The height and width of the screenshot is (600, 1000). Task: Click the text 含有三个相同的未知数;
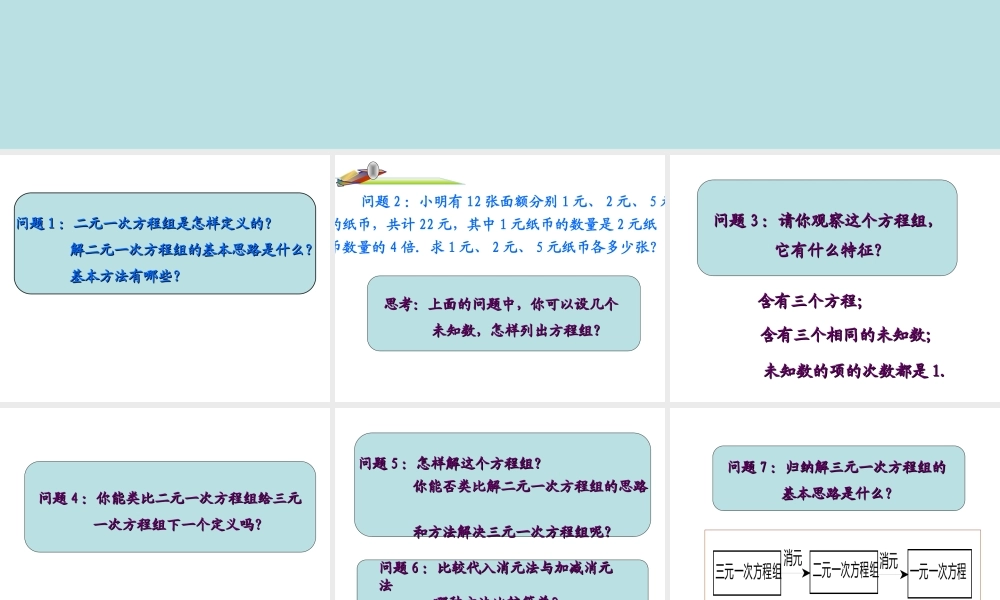pos(846,335)
